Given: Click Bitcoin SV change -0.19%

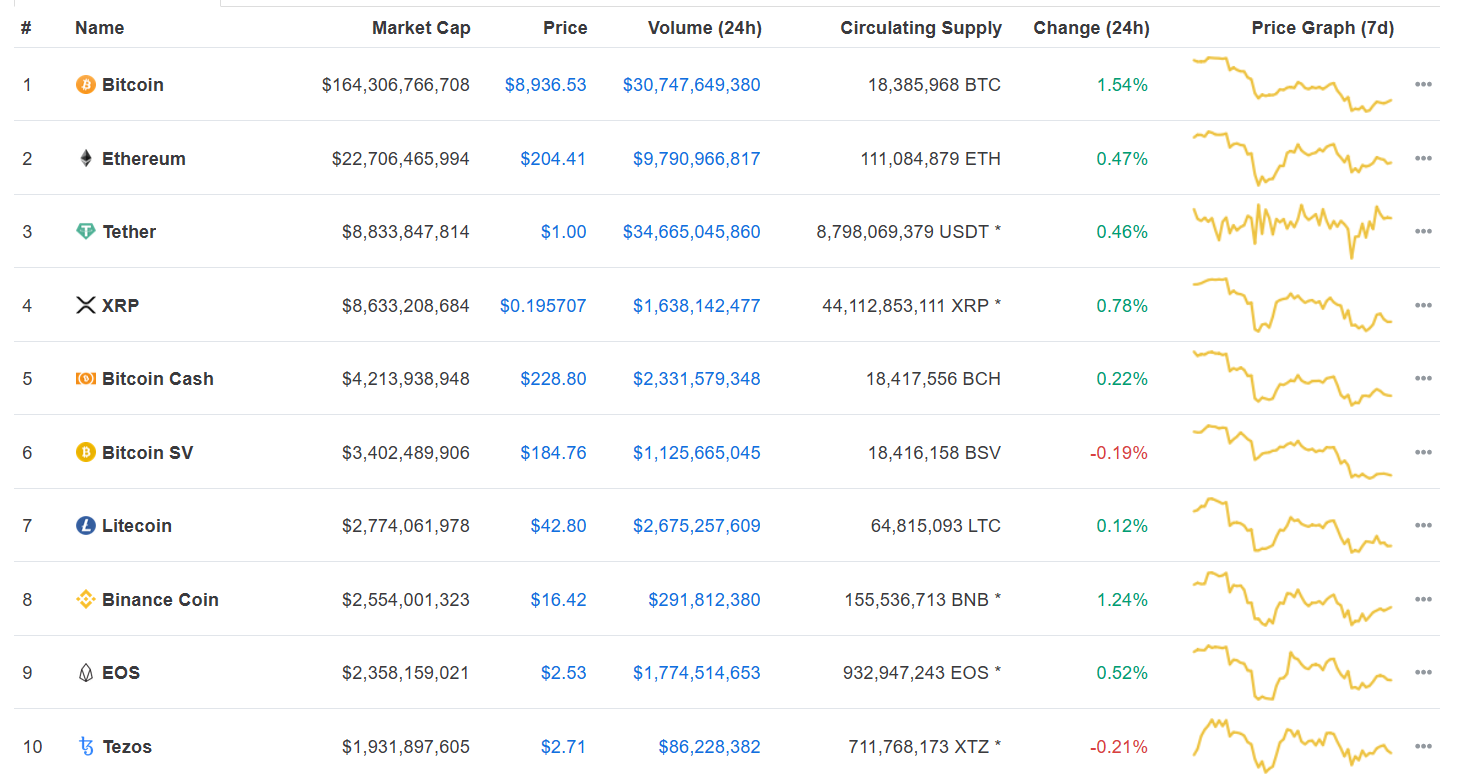Looking at the screenshot, I should 1118,452.
